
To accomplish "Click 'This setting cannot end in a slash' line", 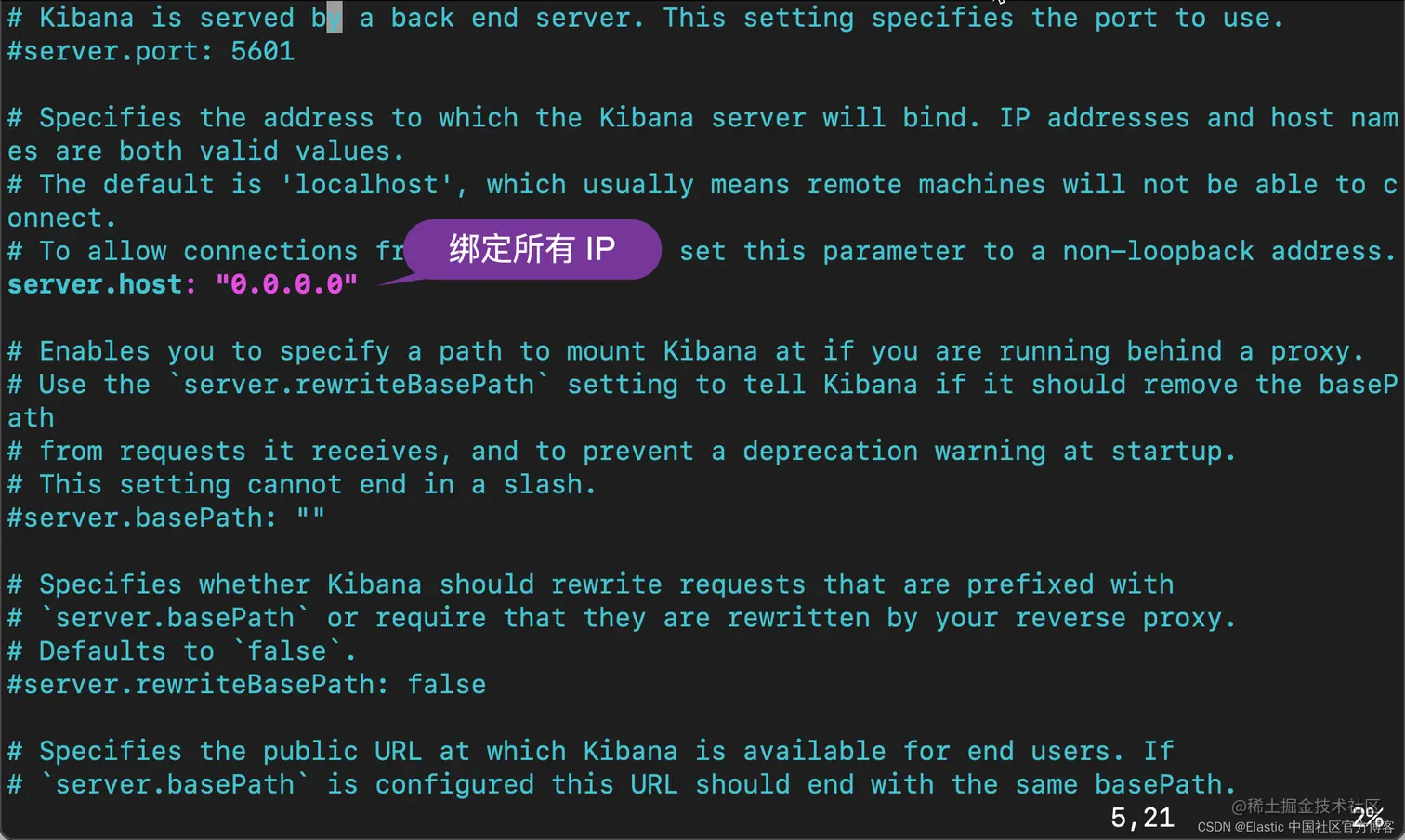I will tap(302, 485).
